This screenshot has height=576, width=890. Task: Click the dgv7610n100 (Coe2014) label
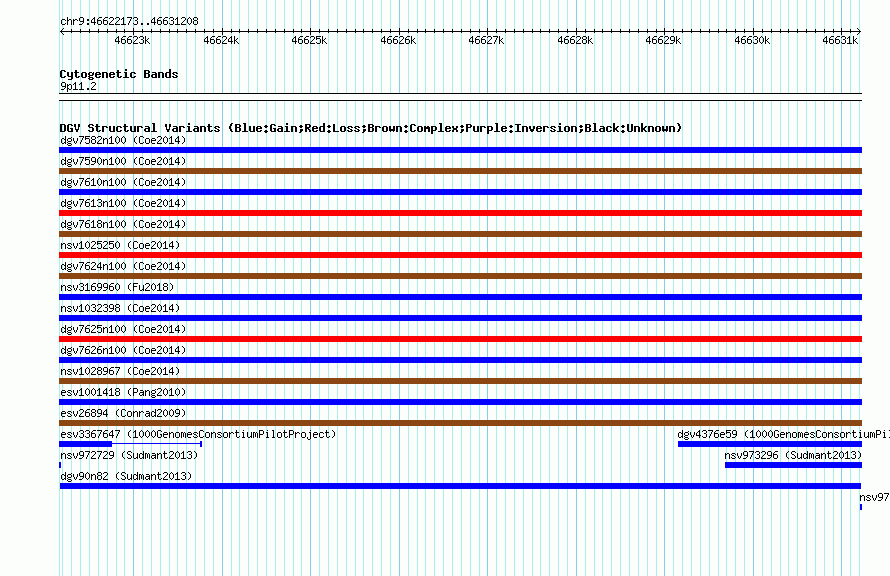click(123, 182)
